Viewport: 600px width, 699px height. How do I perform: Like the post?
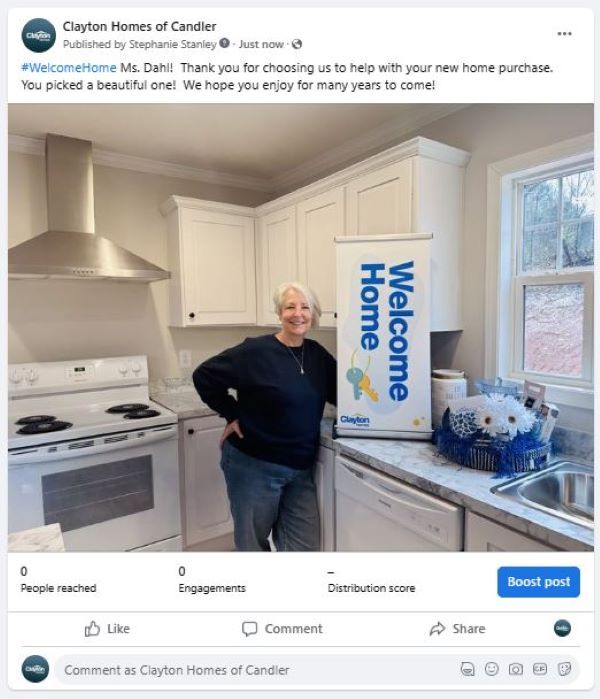pos(107,629)
